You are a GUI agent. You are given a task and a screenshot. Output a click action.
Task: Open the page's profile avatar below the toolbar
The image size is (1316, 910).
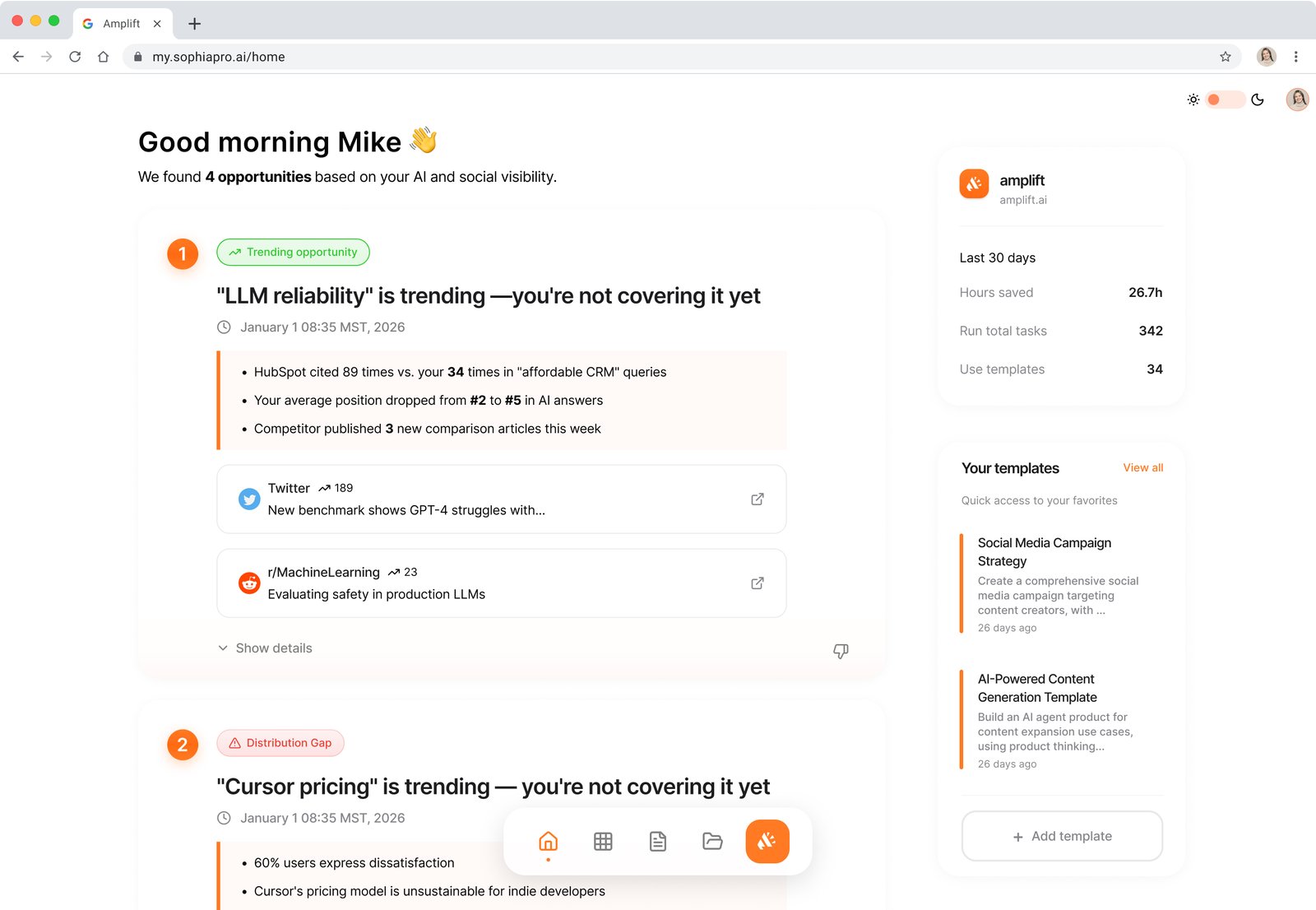[x=1298, y=100]
